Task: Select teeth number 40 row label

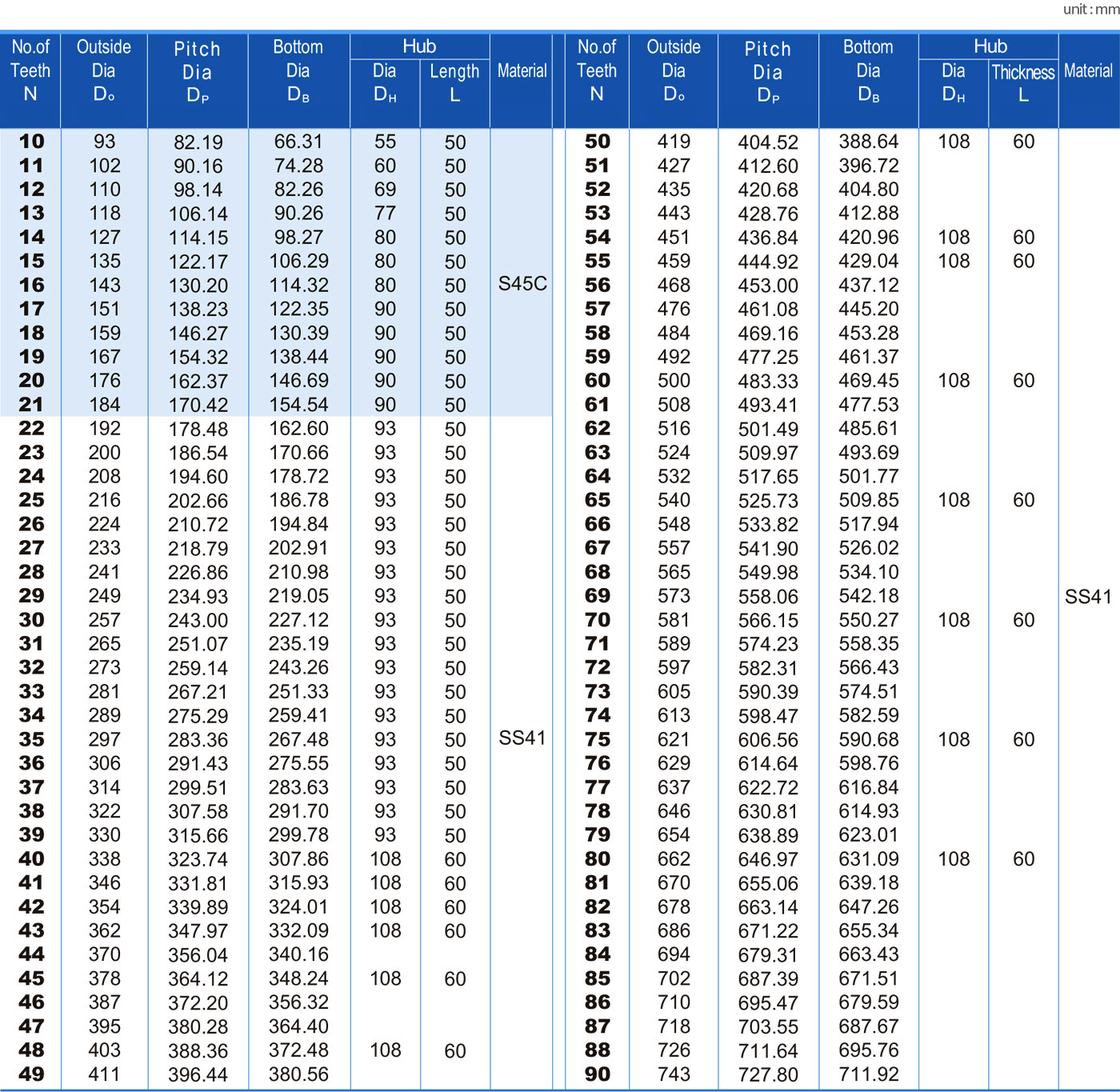Action: pyautogui.click(x=31, y=859)
